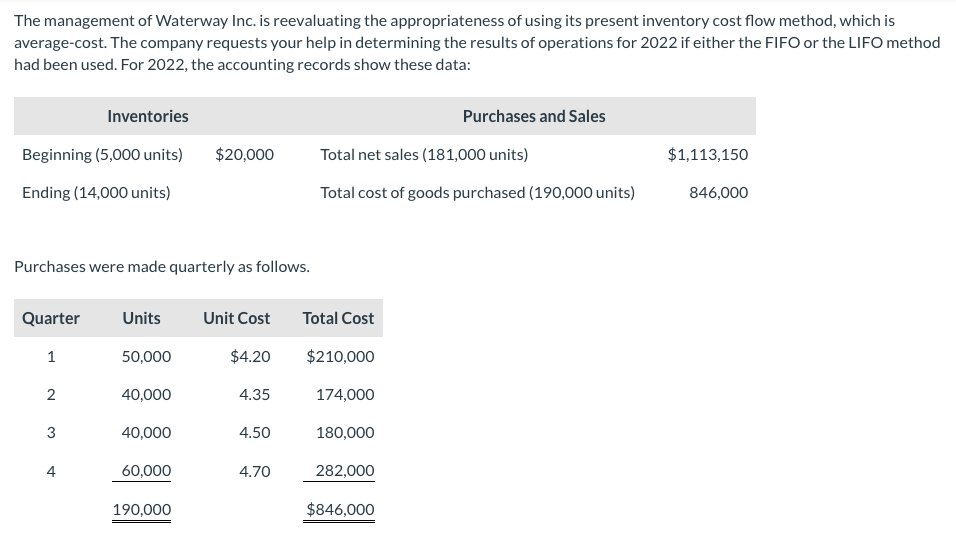Click the Units column header

coord(141,318)
